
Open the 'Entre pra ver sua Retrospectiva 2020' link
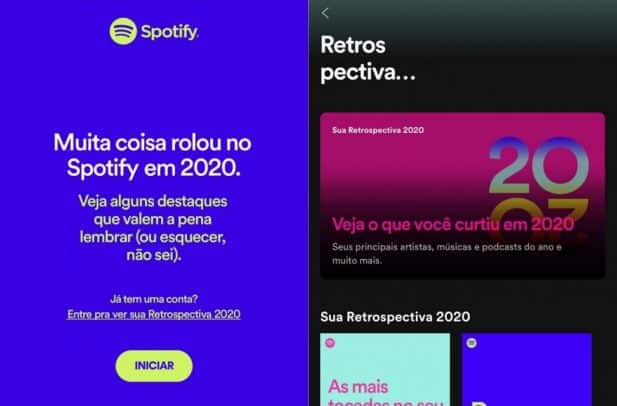(x=153, y=314)
